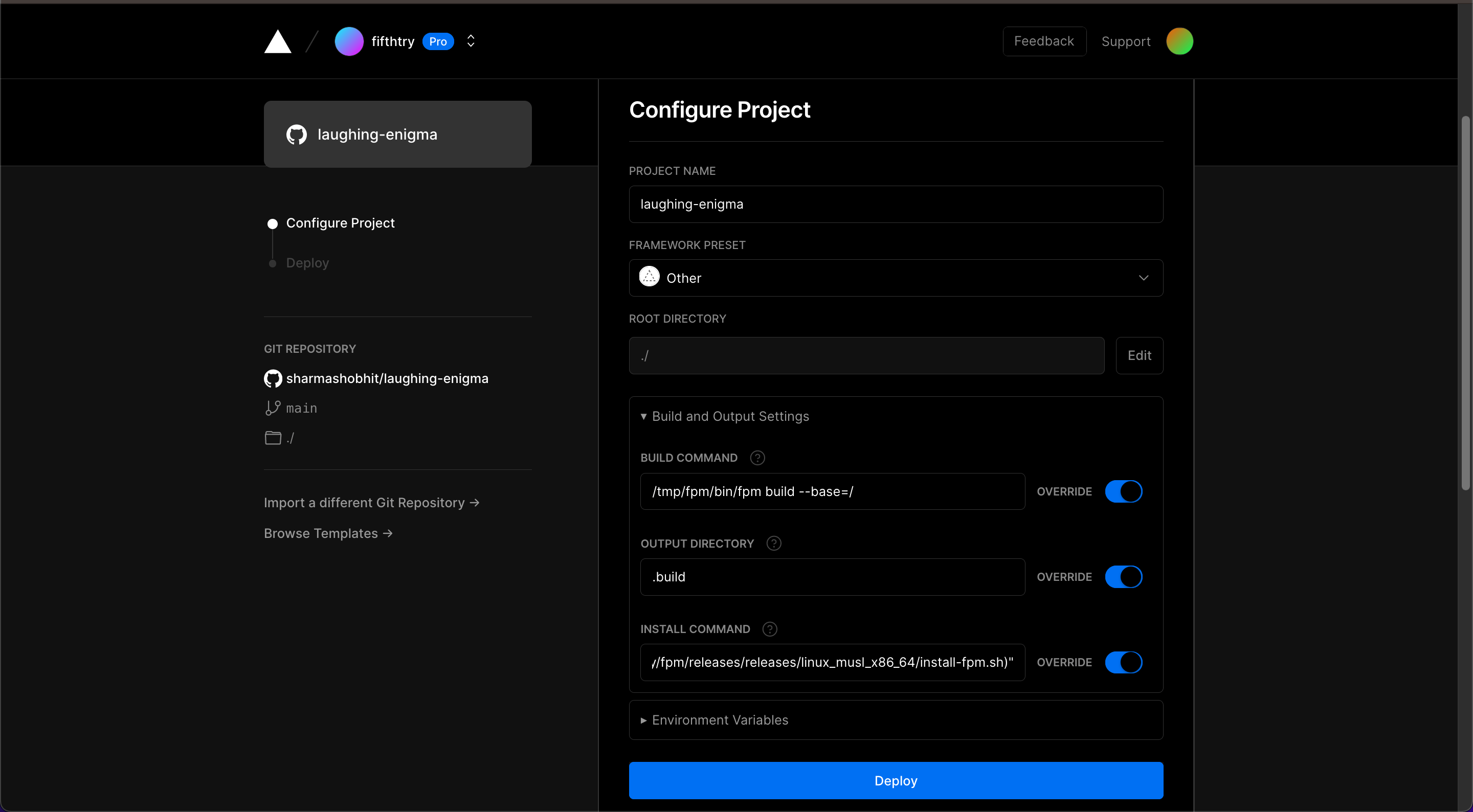Click GitHub icon in laughing-enigma card
Viewport: 1473px width, 812px height.
(x=296, y=134)
